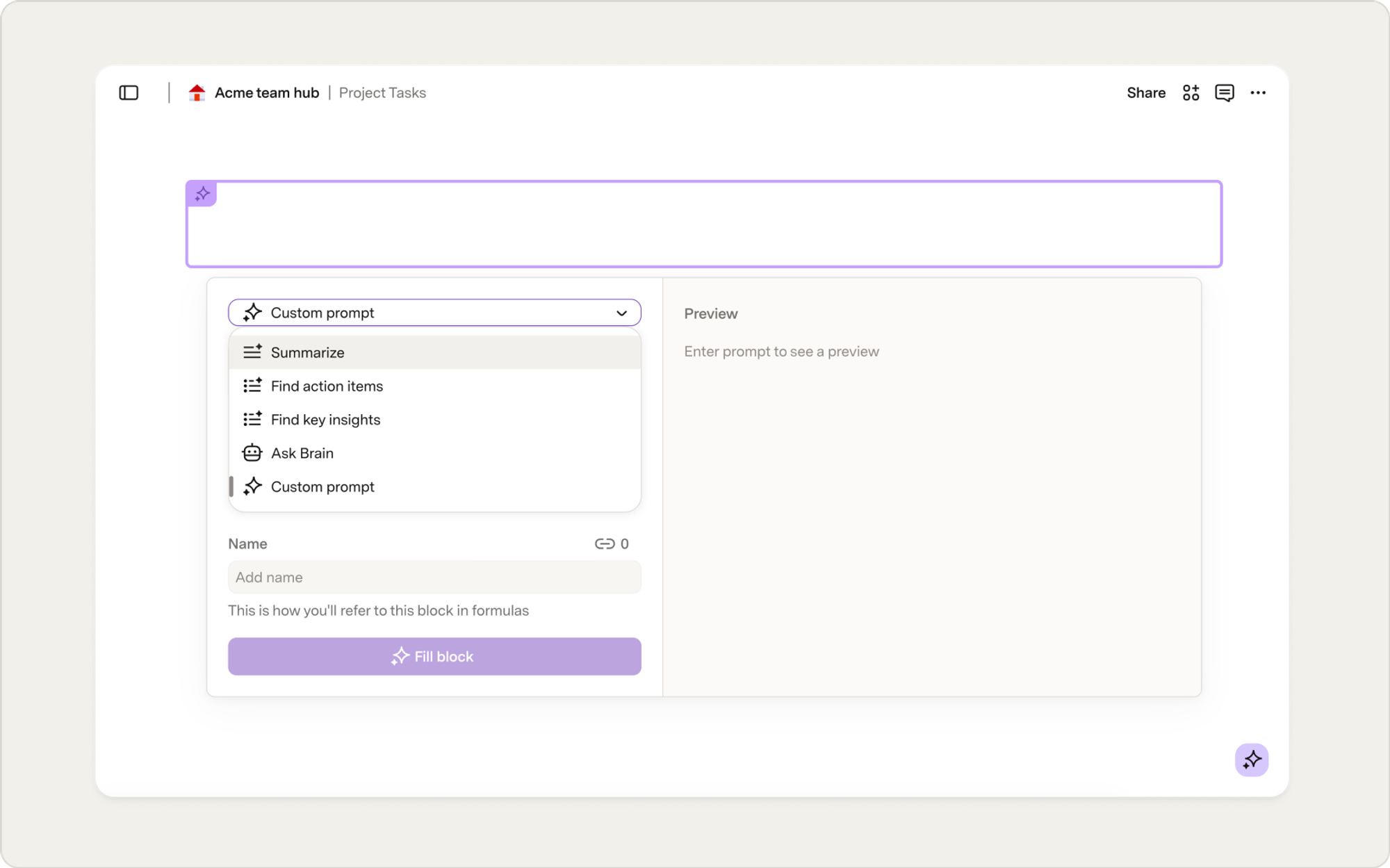
Task: Click the link count 0
Action: pos(624,543)
